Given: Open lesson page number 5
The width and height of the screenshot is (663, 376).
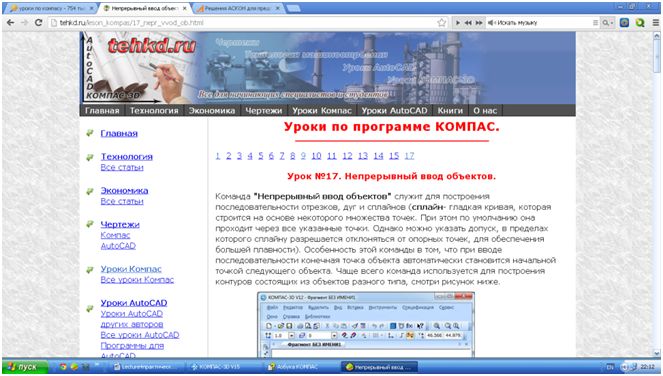Looking at the screenshot, I should (x=260, y=156).
